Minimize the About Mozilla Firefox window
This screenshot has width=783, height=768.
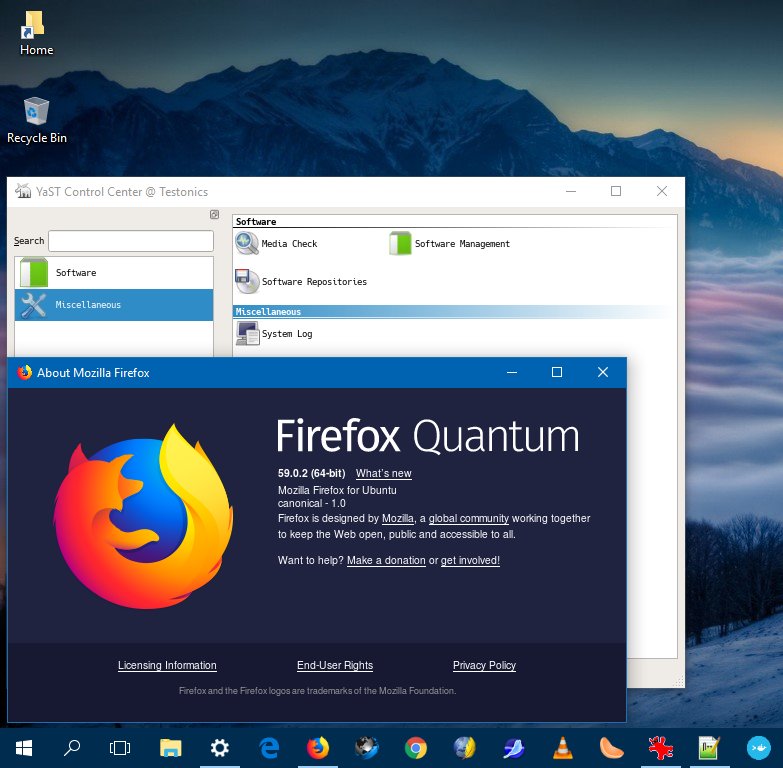tap(512, 372)
